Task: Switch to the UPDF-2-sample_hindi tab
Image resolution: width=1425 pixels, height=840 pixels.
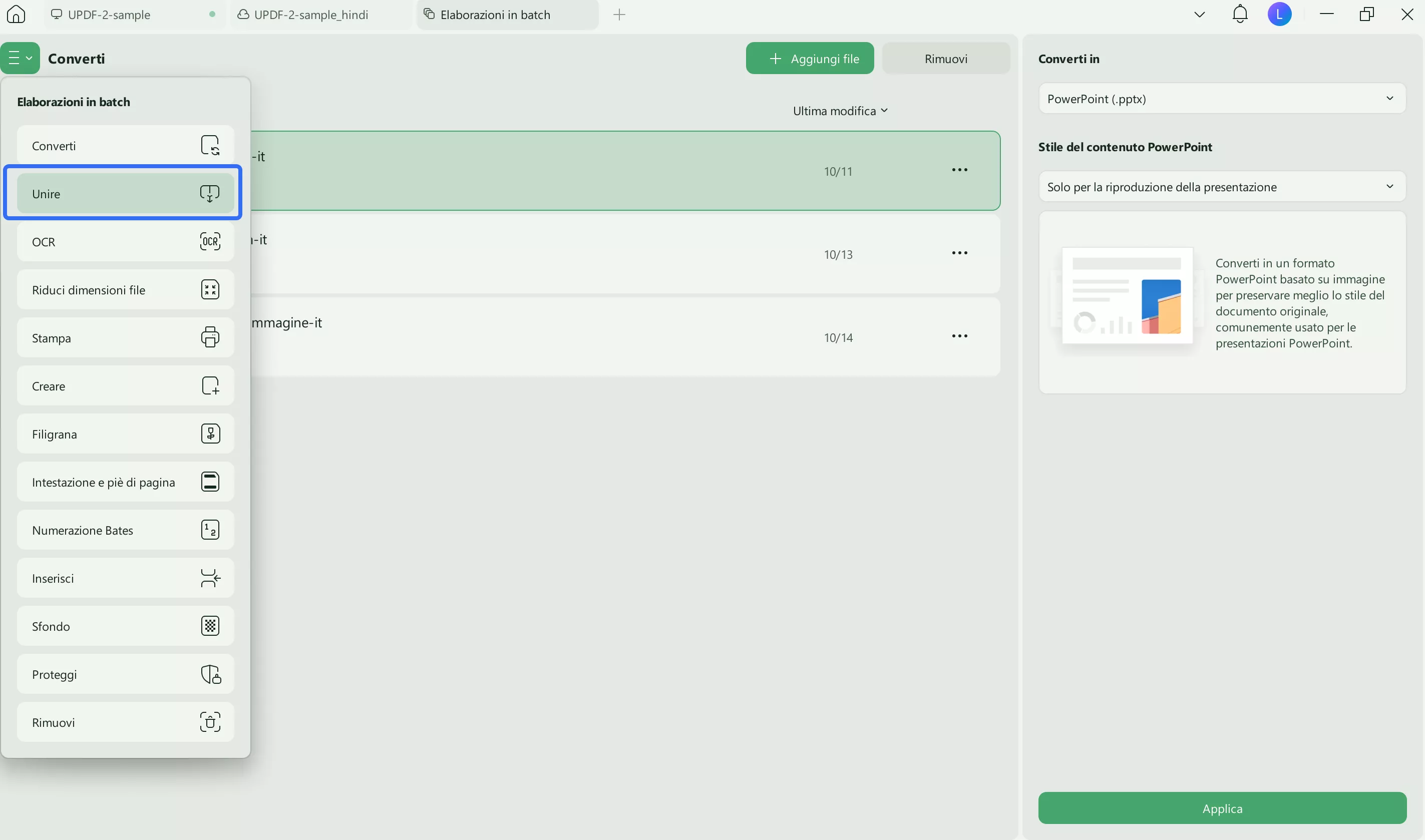Action: (311, 15)
